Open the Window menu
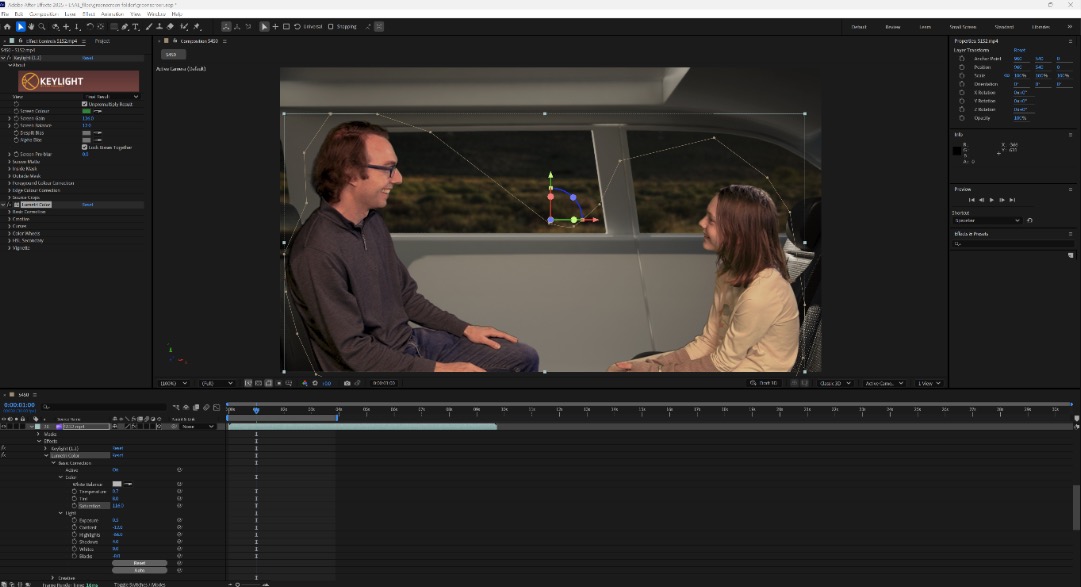1081x587 pixels. pos(156,14)
